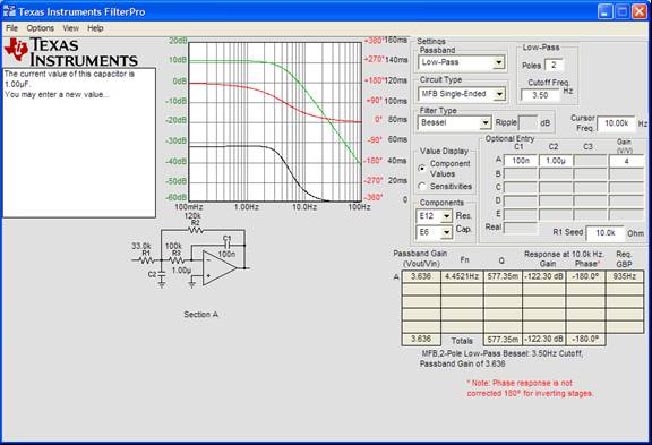Click capacitor C2 in the schematic
This screenshot has width=652, height=445.
160,276
